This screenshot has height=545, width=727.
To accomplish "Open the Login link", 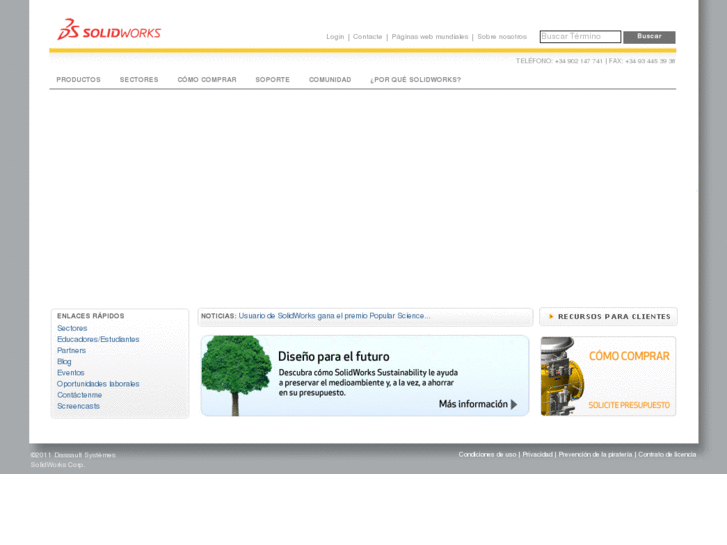I will tap(335, 37).
